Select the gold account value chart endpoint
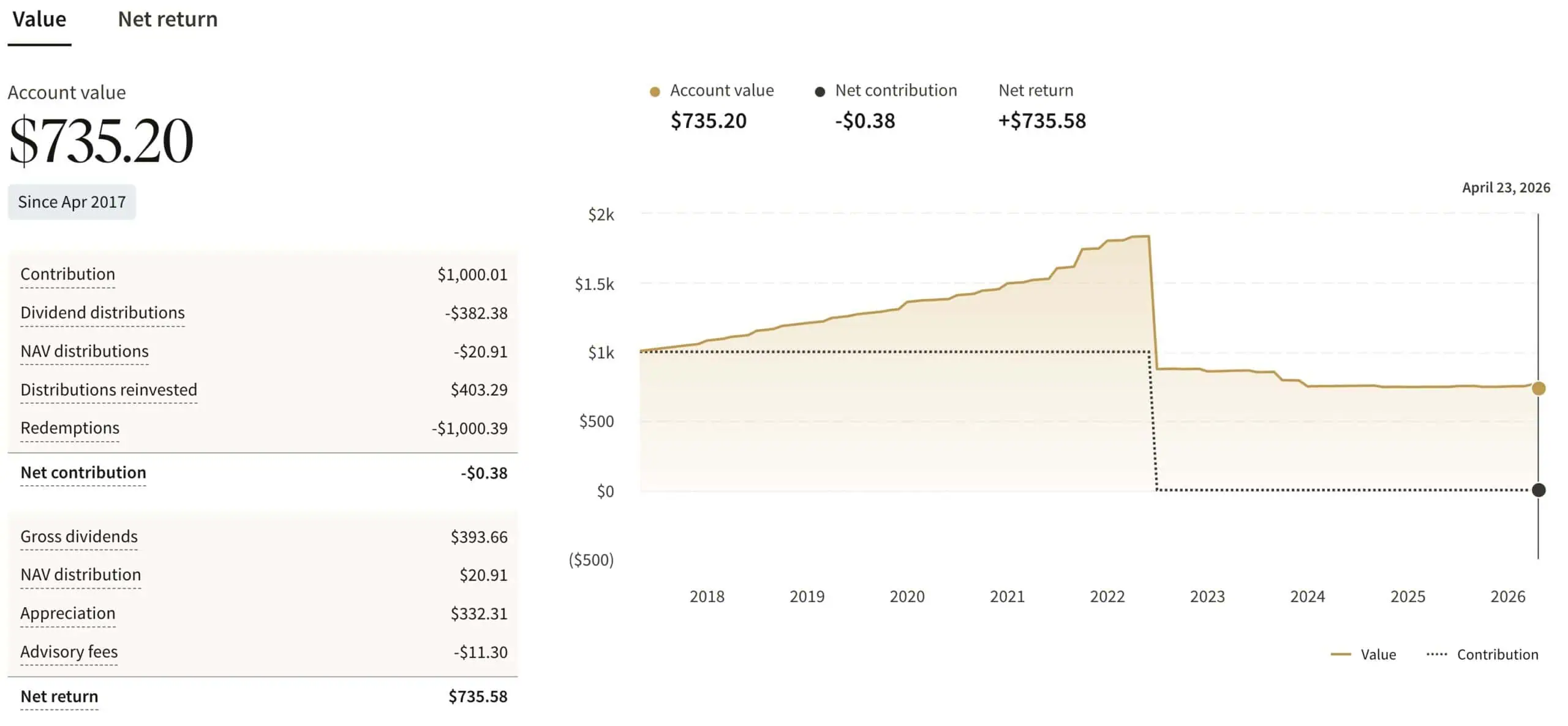This screenshot has height=726, width=1568. 1538,388
